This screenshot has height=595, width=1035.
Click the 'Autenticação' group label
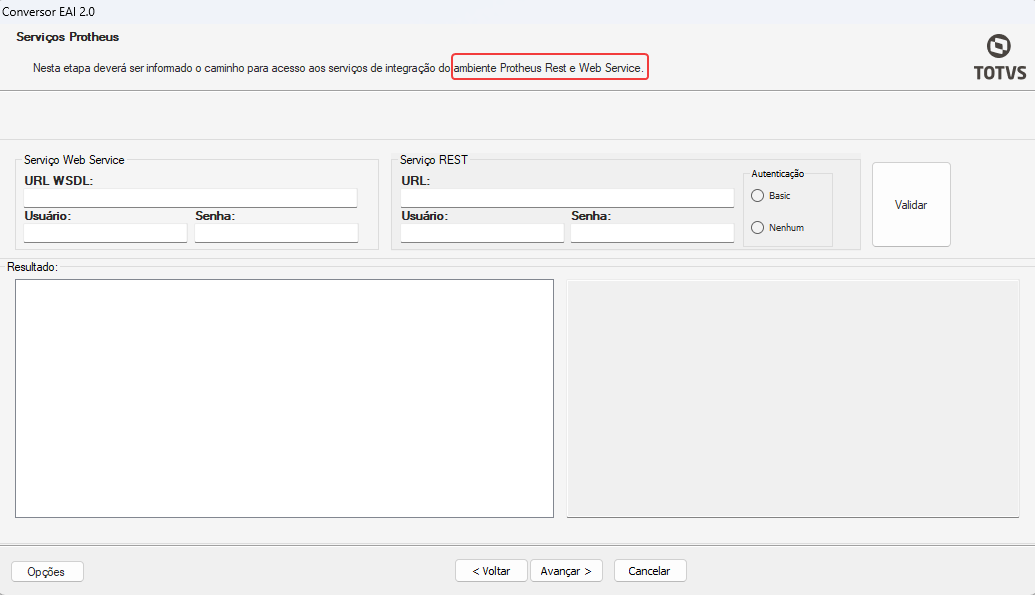778,174
